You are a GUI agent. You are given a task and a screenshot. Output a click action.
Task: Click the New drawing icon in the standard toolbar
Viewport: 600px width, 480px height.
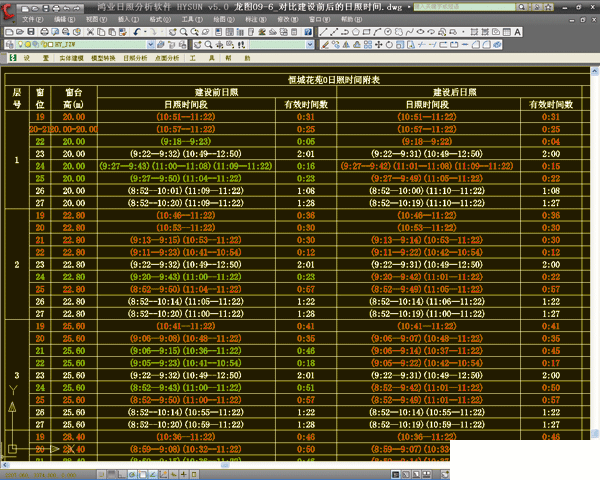tap(10, 32)
